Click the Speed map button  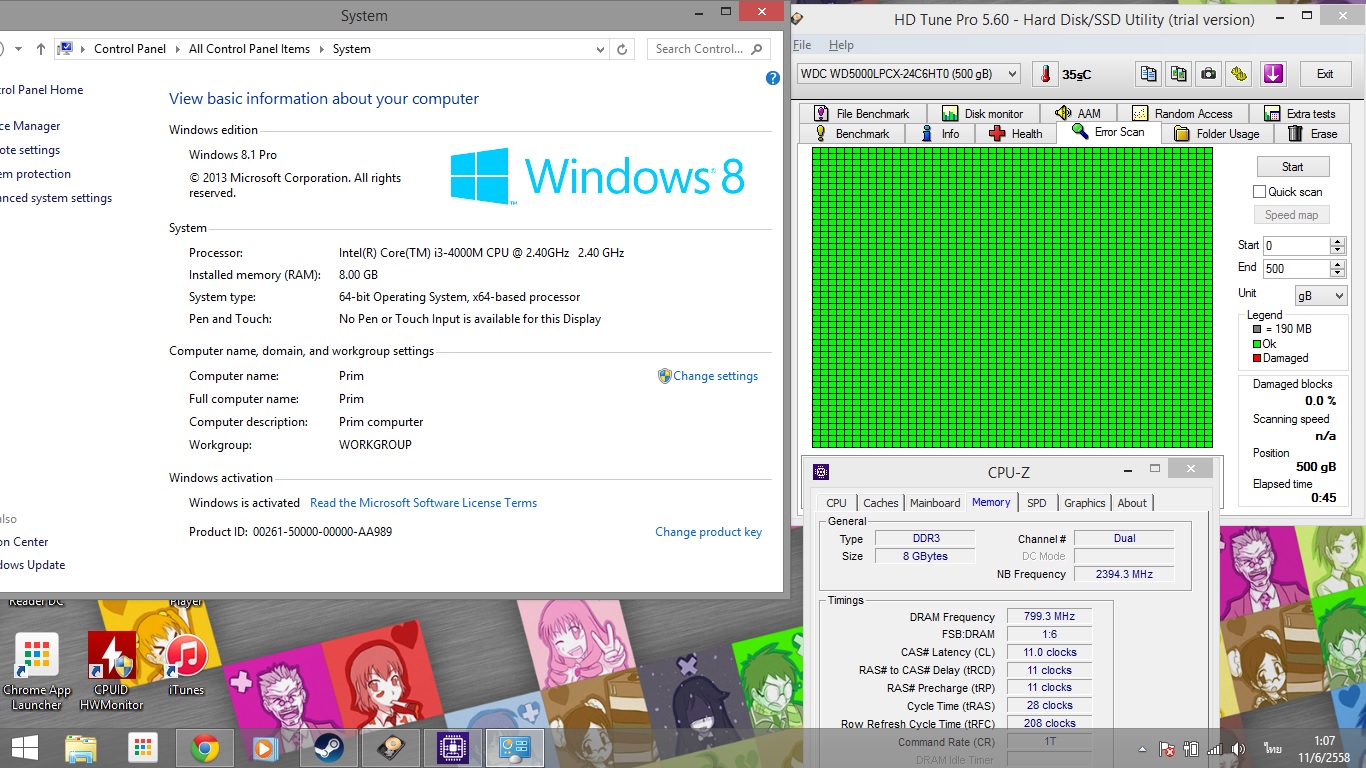pos(1292,215)
